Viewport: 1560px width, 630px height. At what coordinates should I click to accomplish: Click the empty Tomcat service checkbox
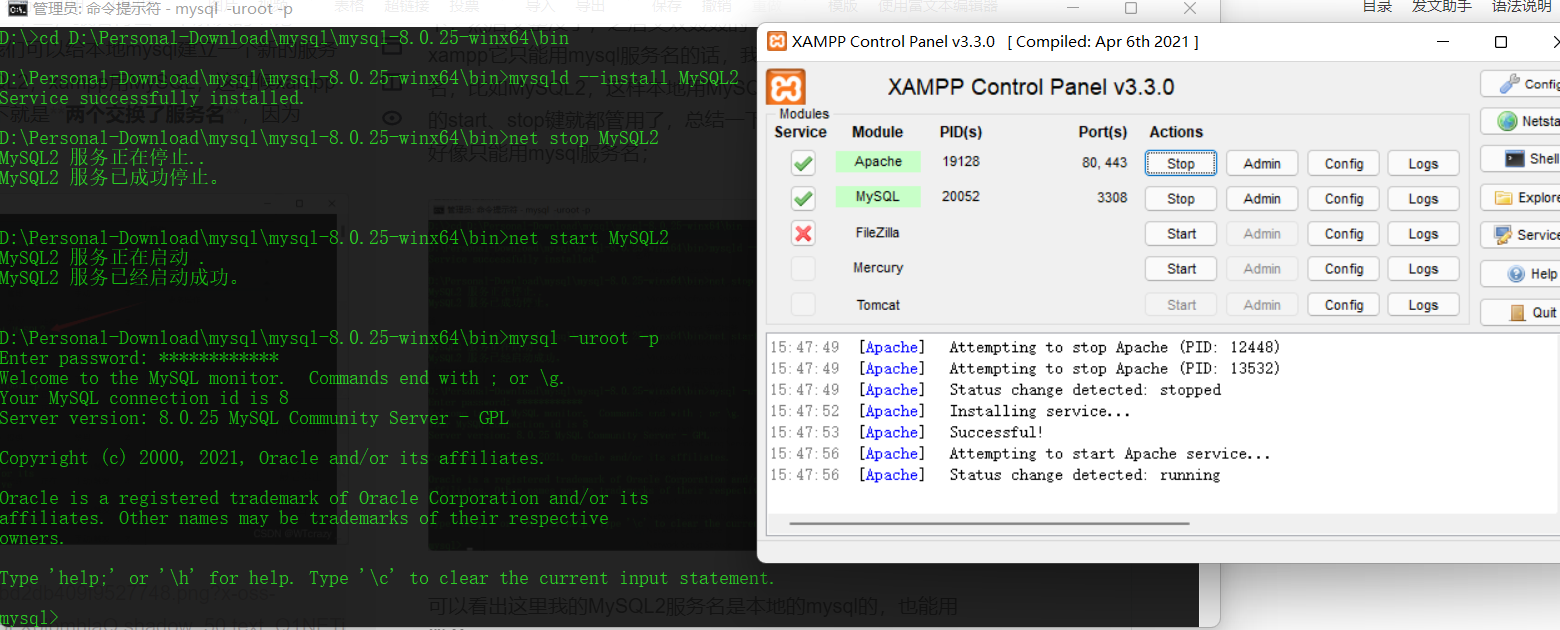point(803,304)
